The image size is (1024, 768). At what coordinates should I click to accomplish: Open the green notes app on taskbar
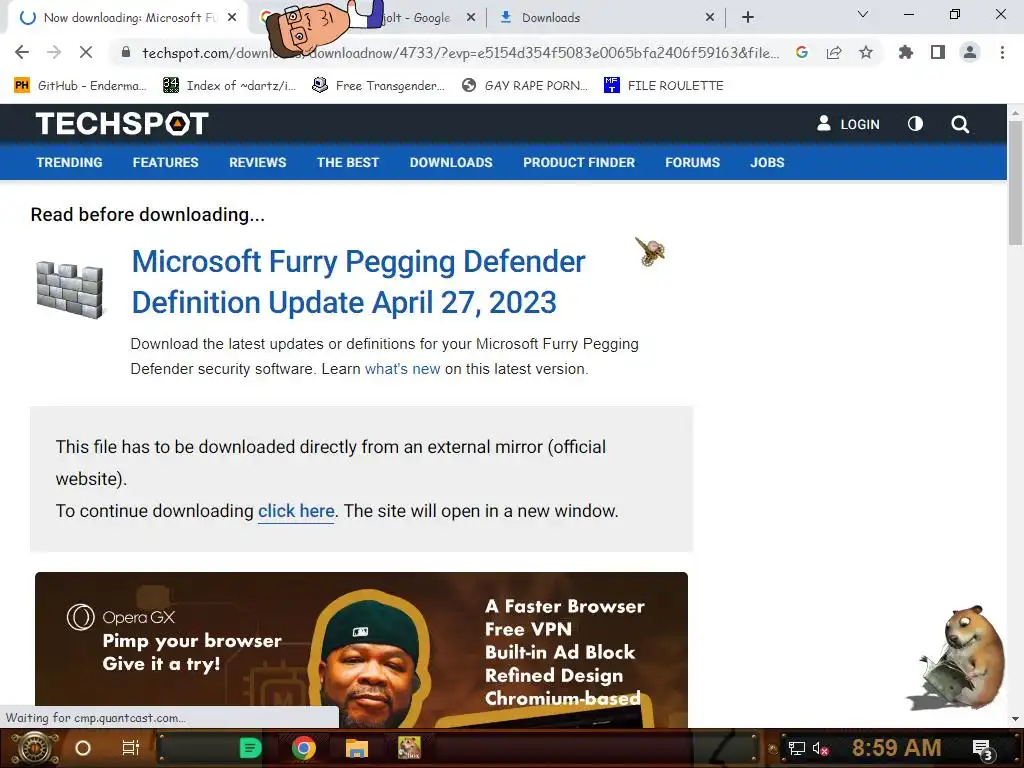point(251,748)
